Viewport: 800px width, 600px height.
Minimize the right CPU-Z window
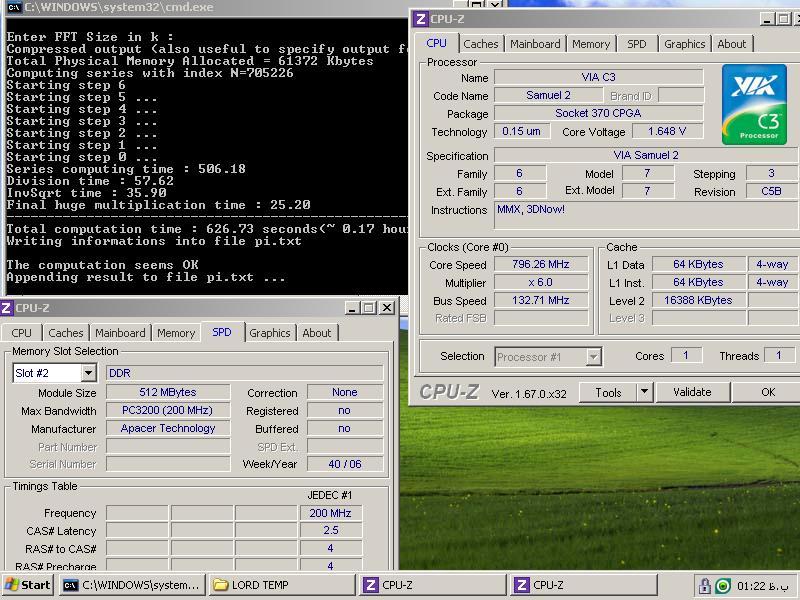pyautogui.click(x=767, y=19)
